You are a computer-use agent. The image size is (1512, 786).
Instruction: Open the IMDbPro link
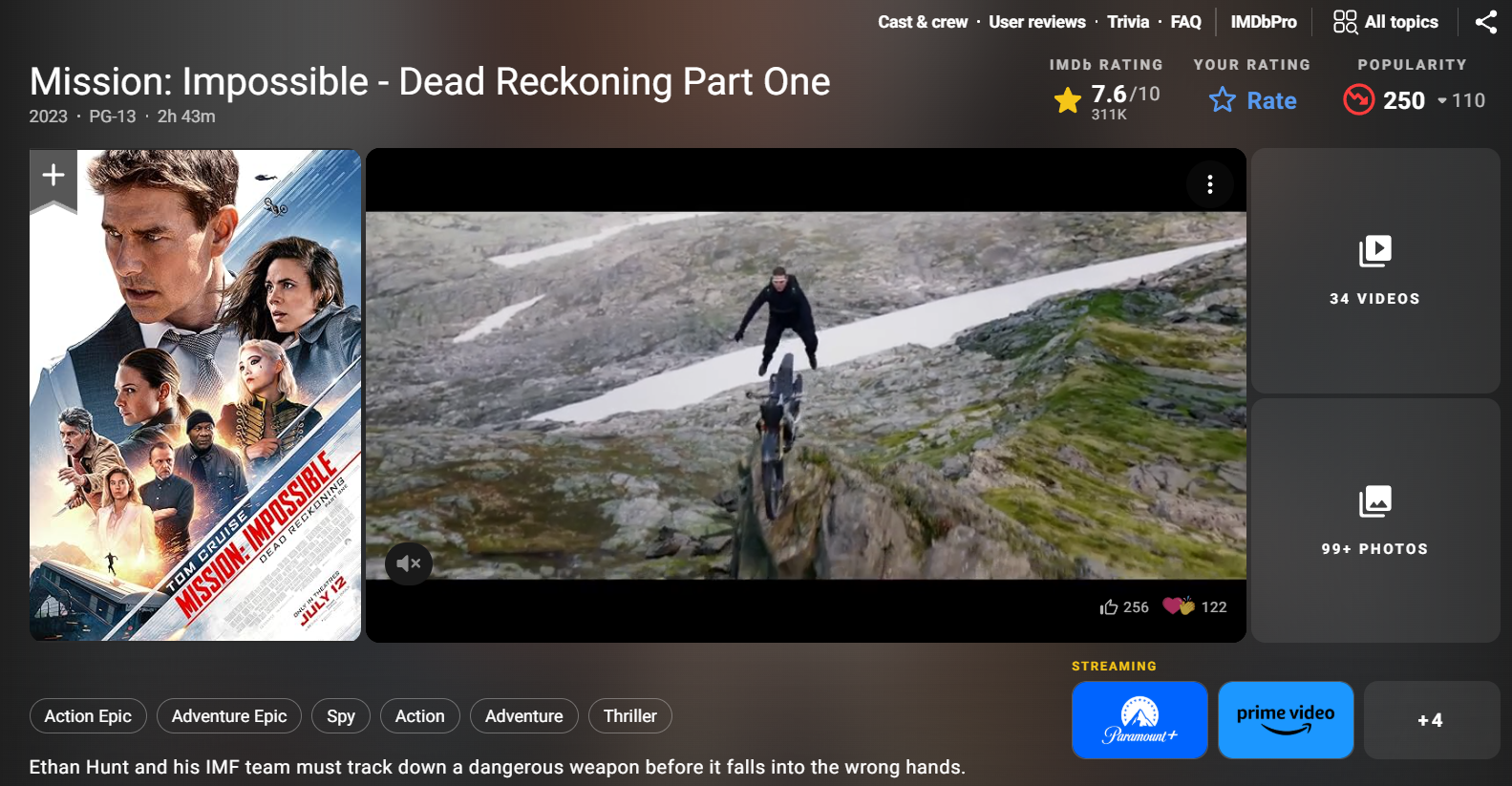pos(1263,22)
